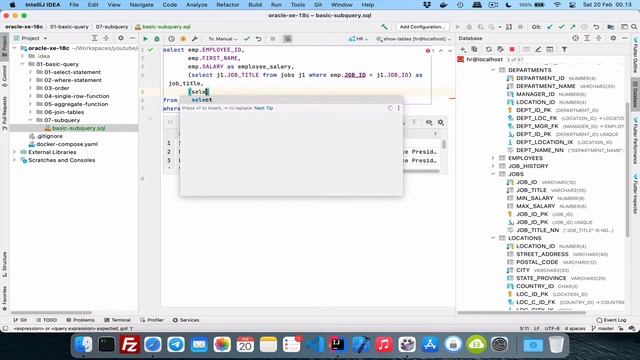Run the SQL statement with the Execute arrow

[145, 39]
